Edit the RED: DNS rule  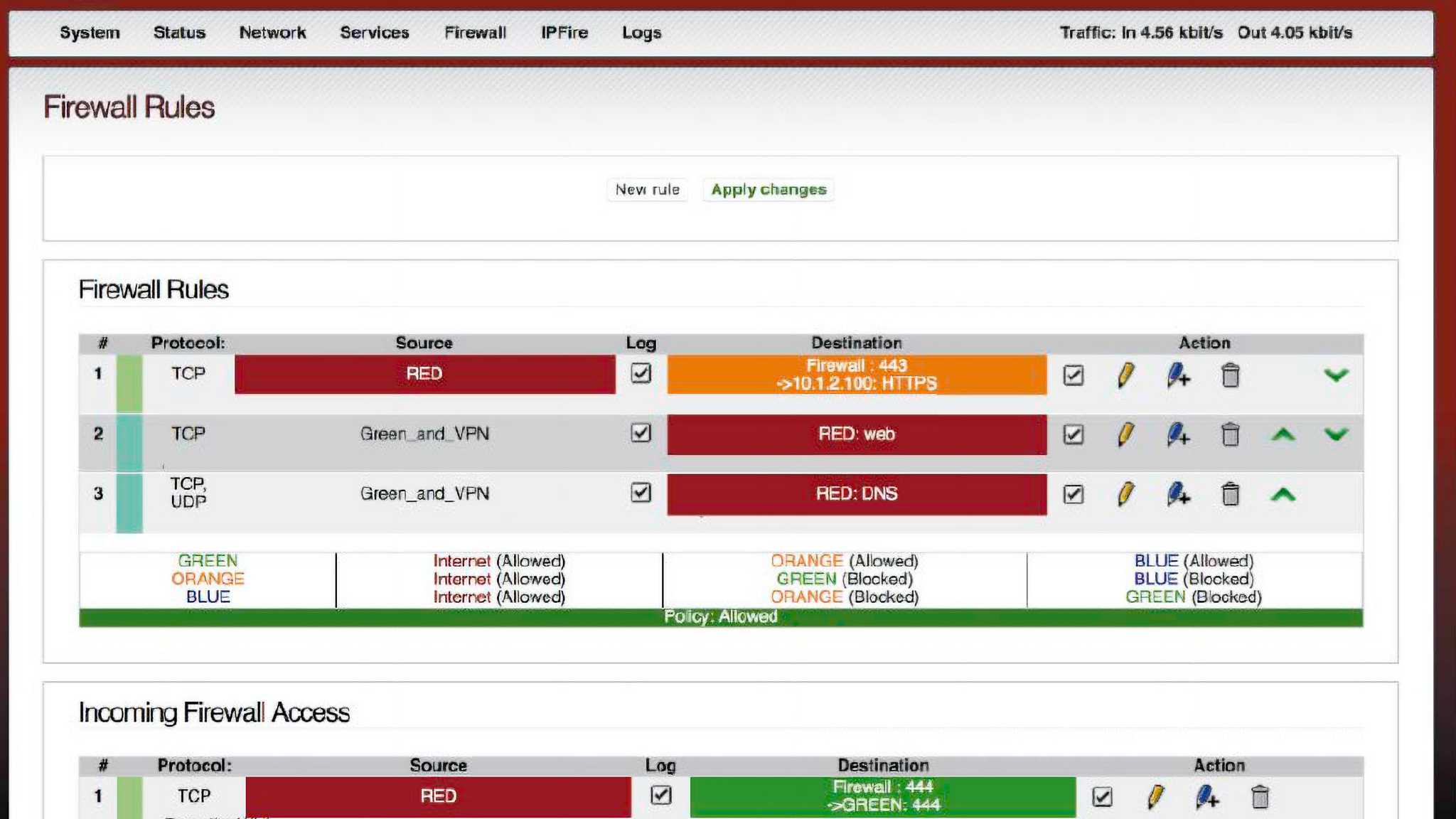tap(1125, 494)
